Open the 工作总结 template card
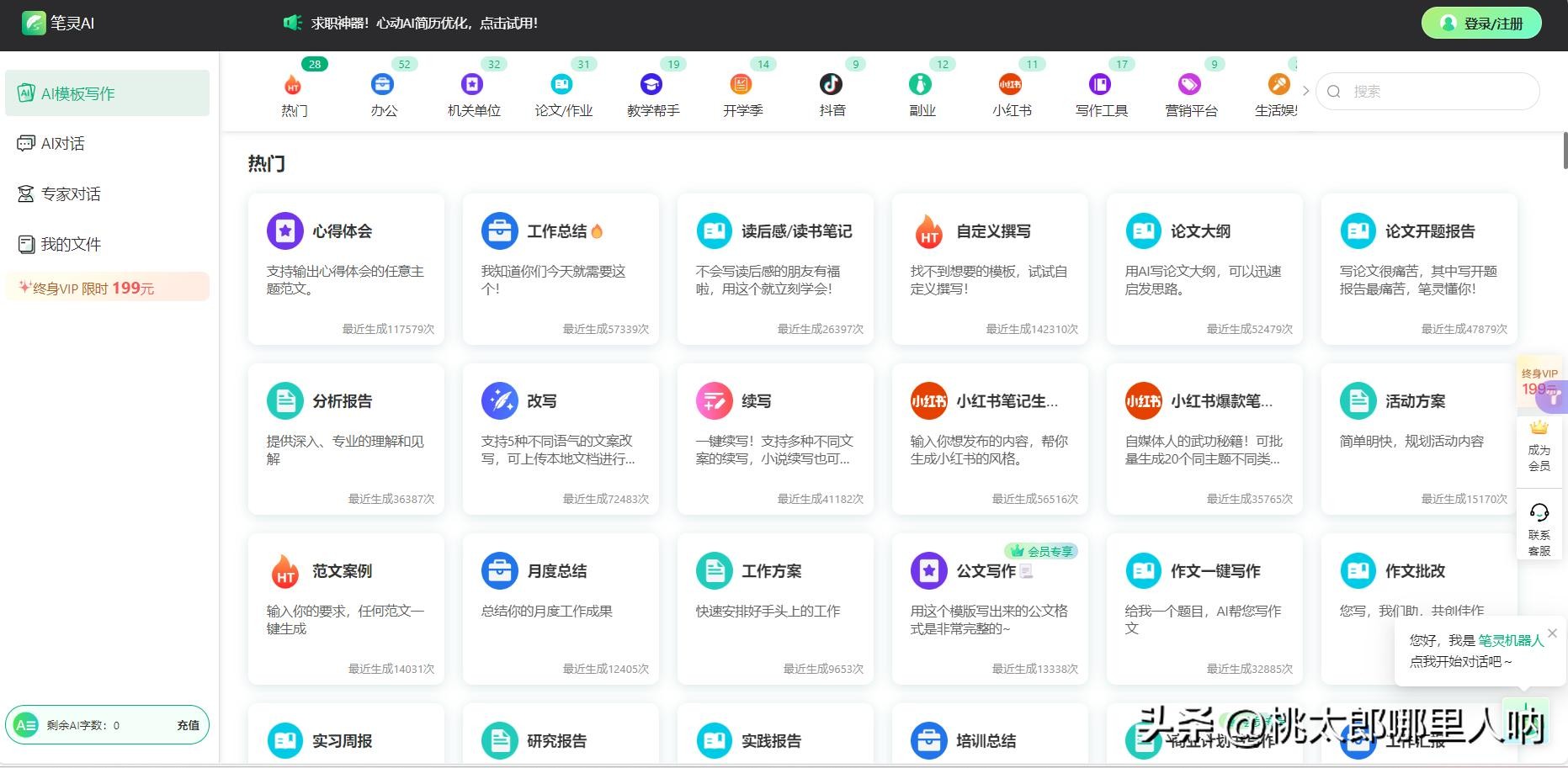This screenshot has height=768, width=1568. tap(561, 269)
